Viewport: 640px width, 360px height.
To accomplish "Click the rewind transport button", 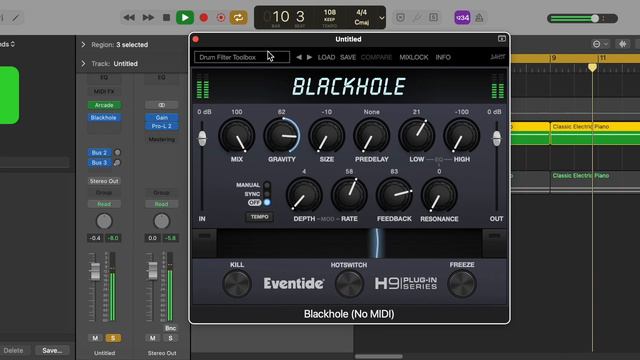I will (129, 18).
